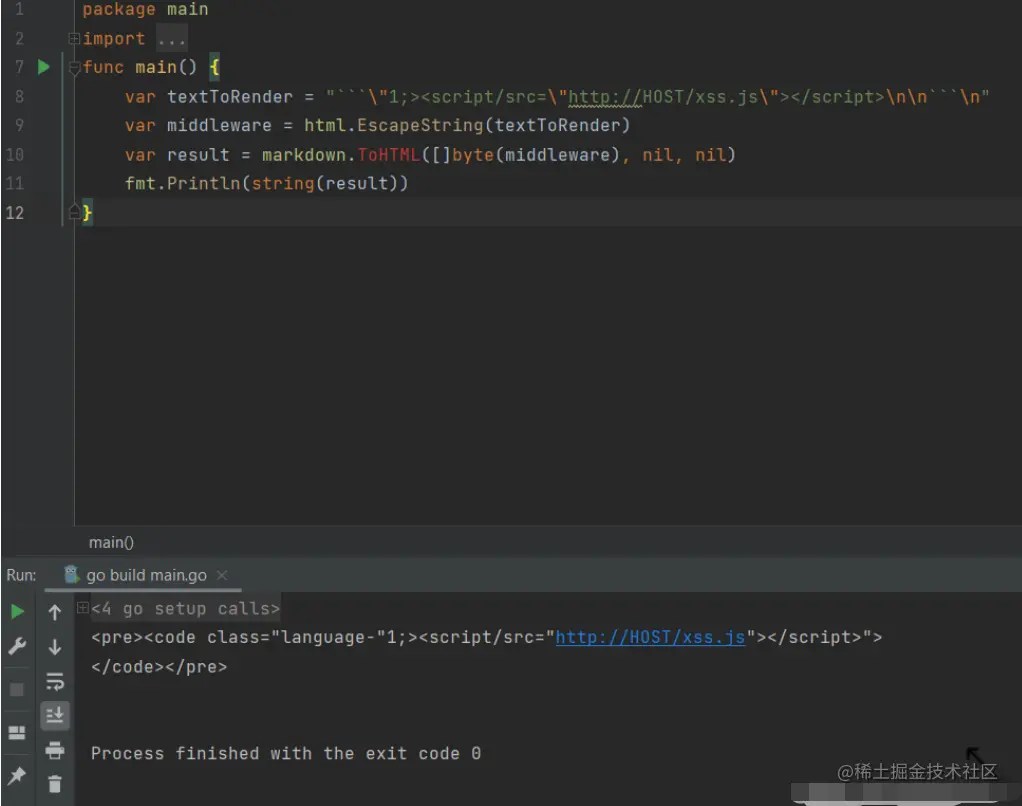This screenshot has width=1022, height=806.
Task: Click the </code></pre> console output line
Action: coord(159,667)
